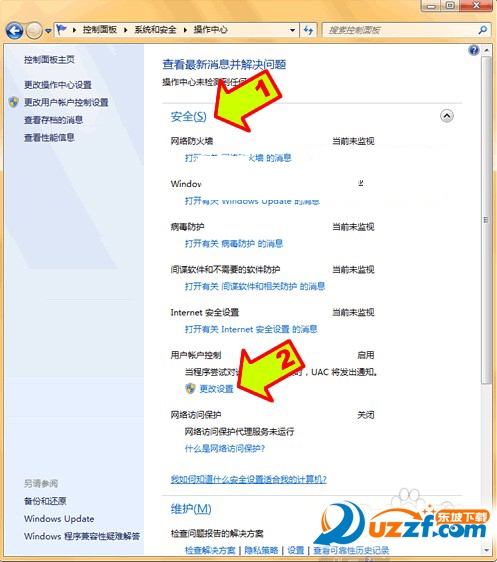The height and width of the screenshot is (562, 497).
Task: Click UAC shield icon next to 更改设置
Action: 190,388
